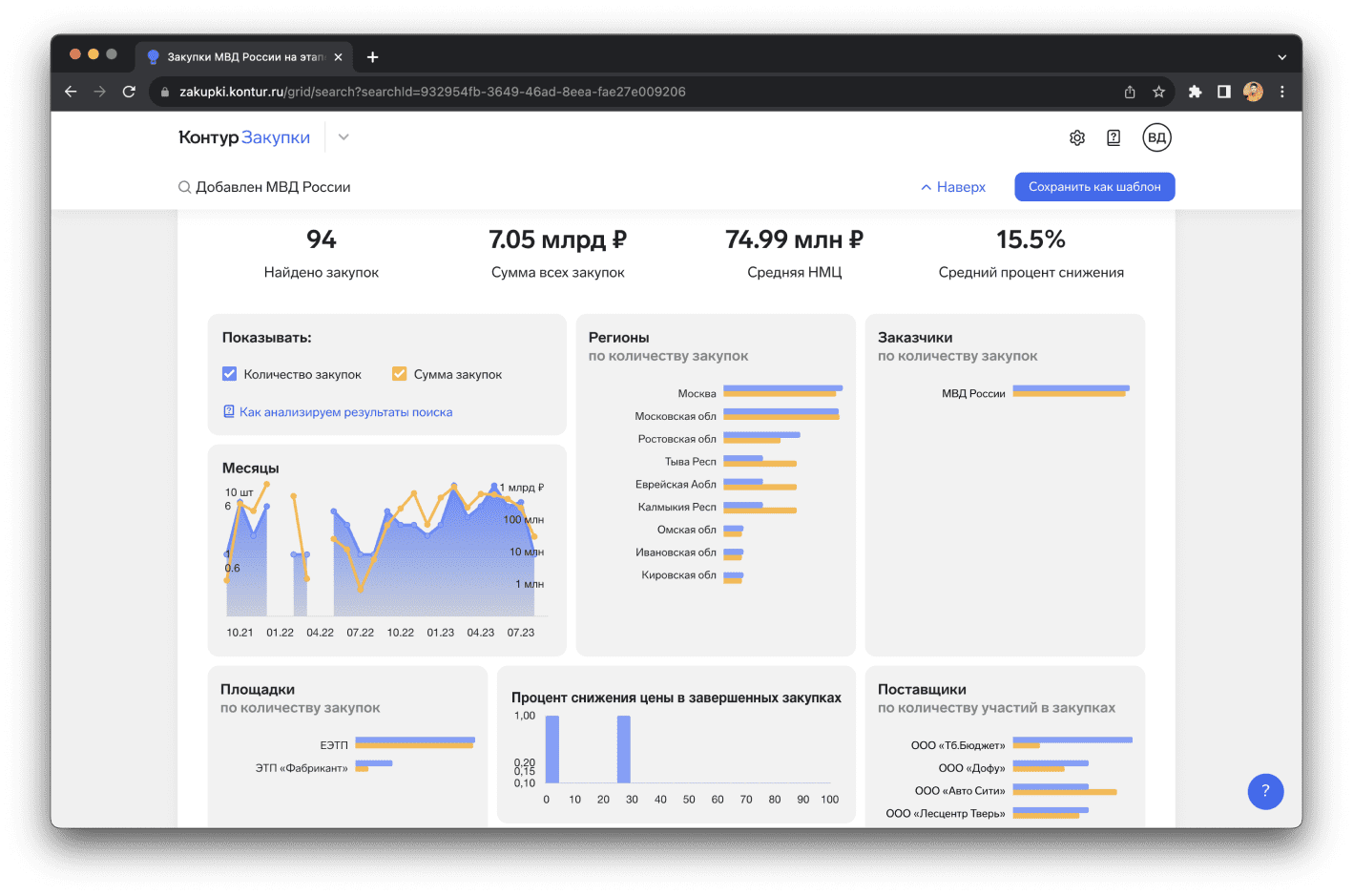
Task: Open the settings gear icon
Action: click(x=1077, y=137)
